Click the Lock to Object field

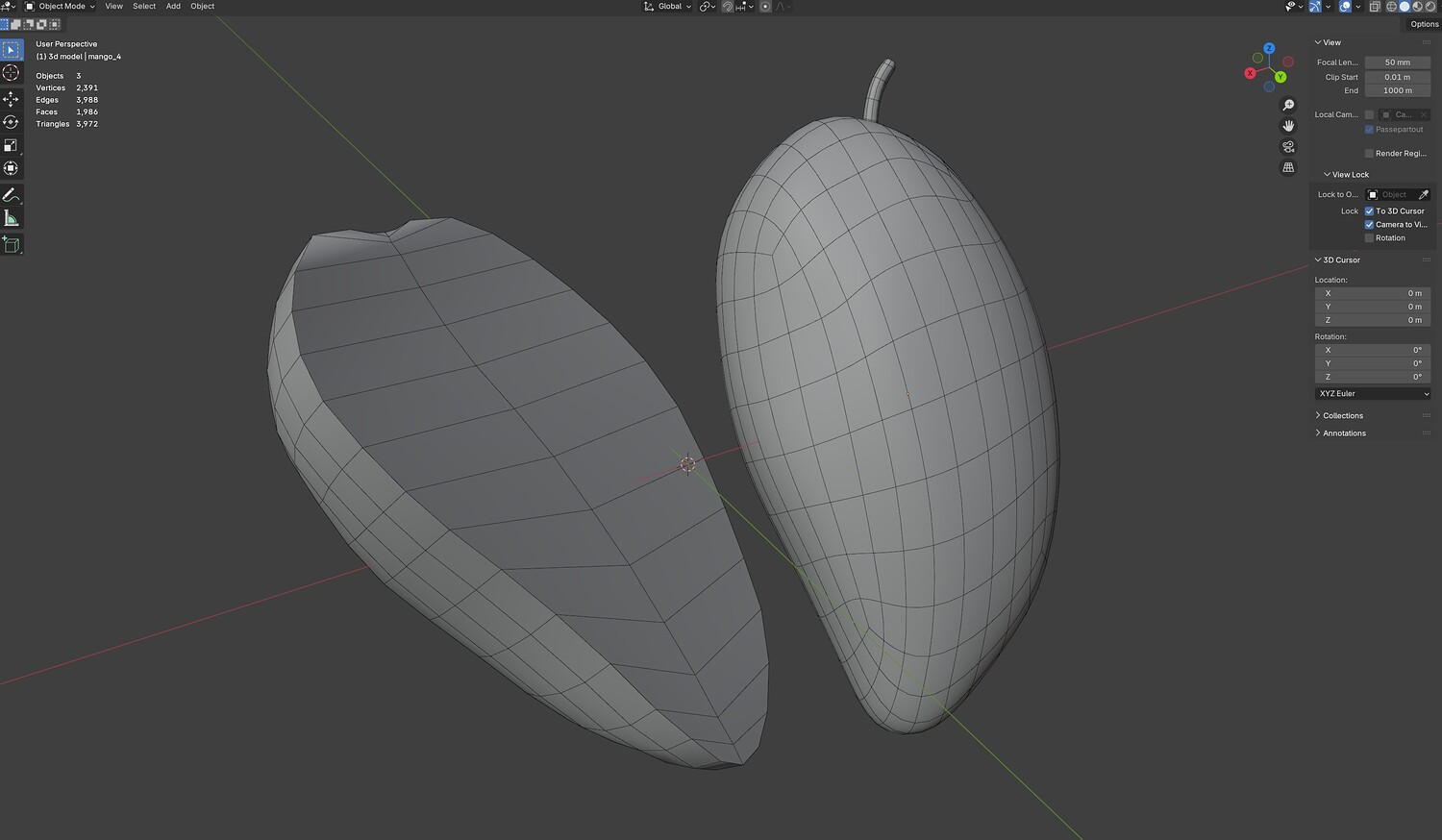[x=1391, y=195]
